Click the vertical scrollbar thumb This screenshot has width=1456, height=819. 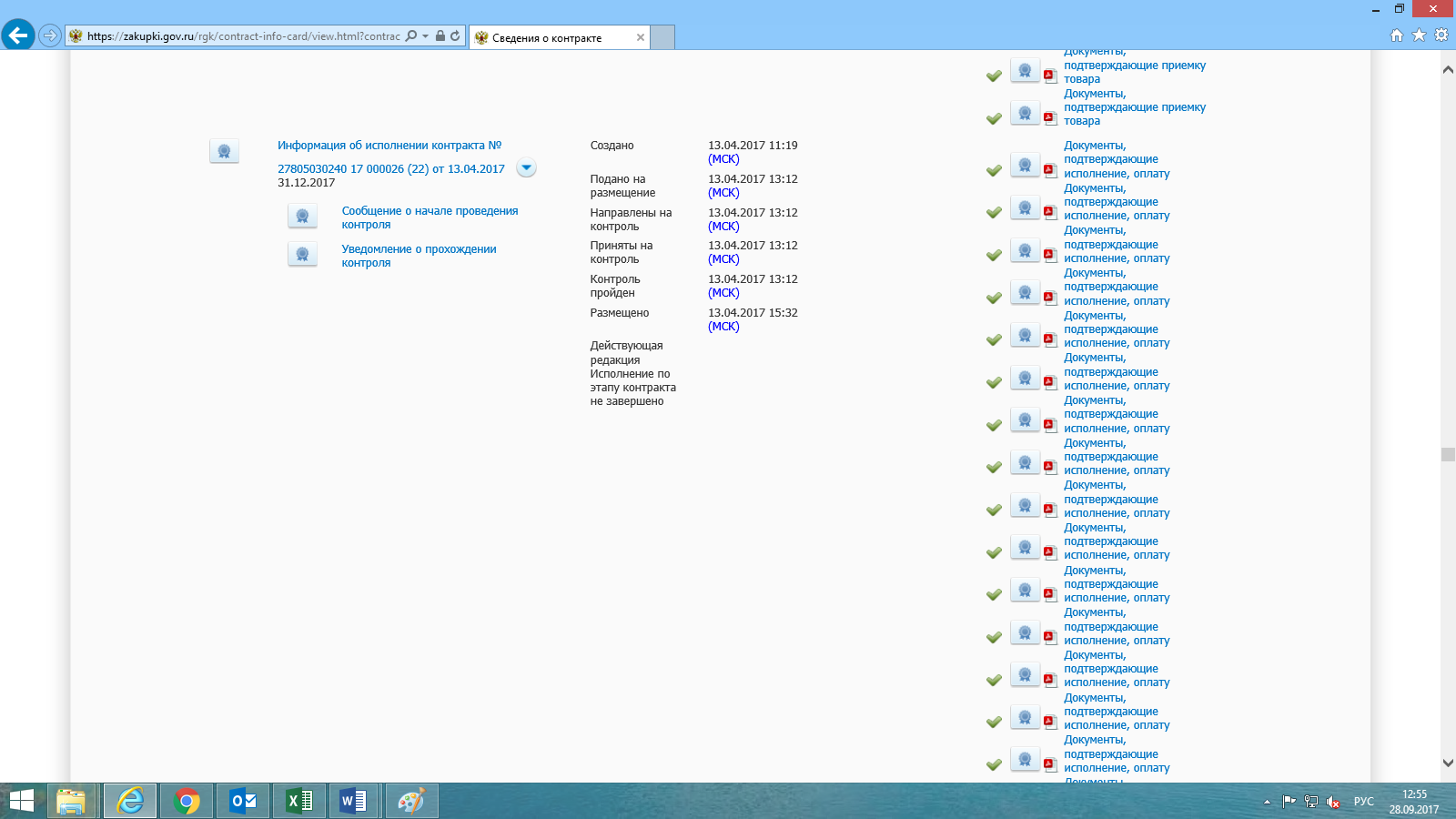tap(1448, 454)
